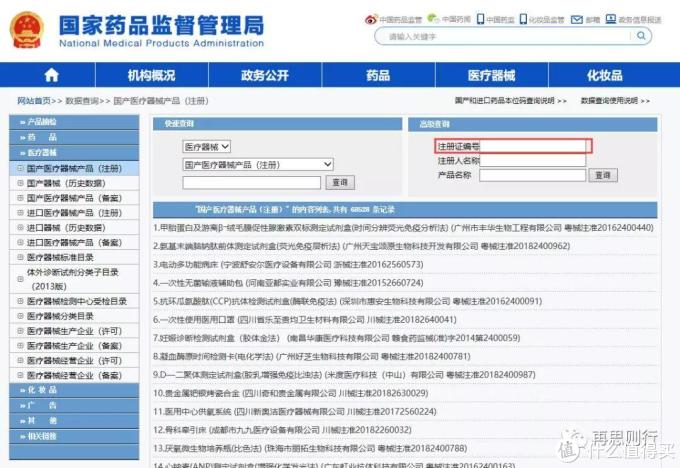The height and width of the screenshot is (468, 680).
Task: Open record 5 抗环瓜氨酸肽(CCP)抗体检测试剂盒
Action: pyautogui.click(x=347, y=301)
